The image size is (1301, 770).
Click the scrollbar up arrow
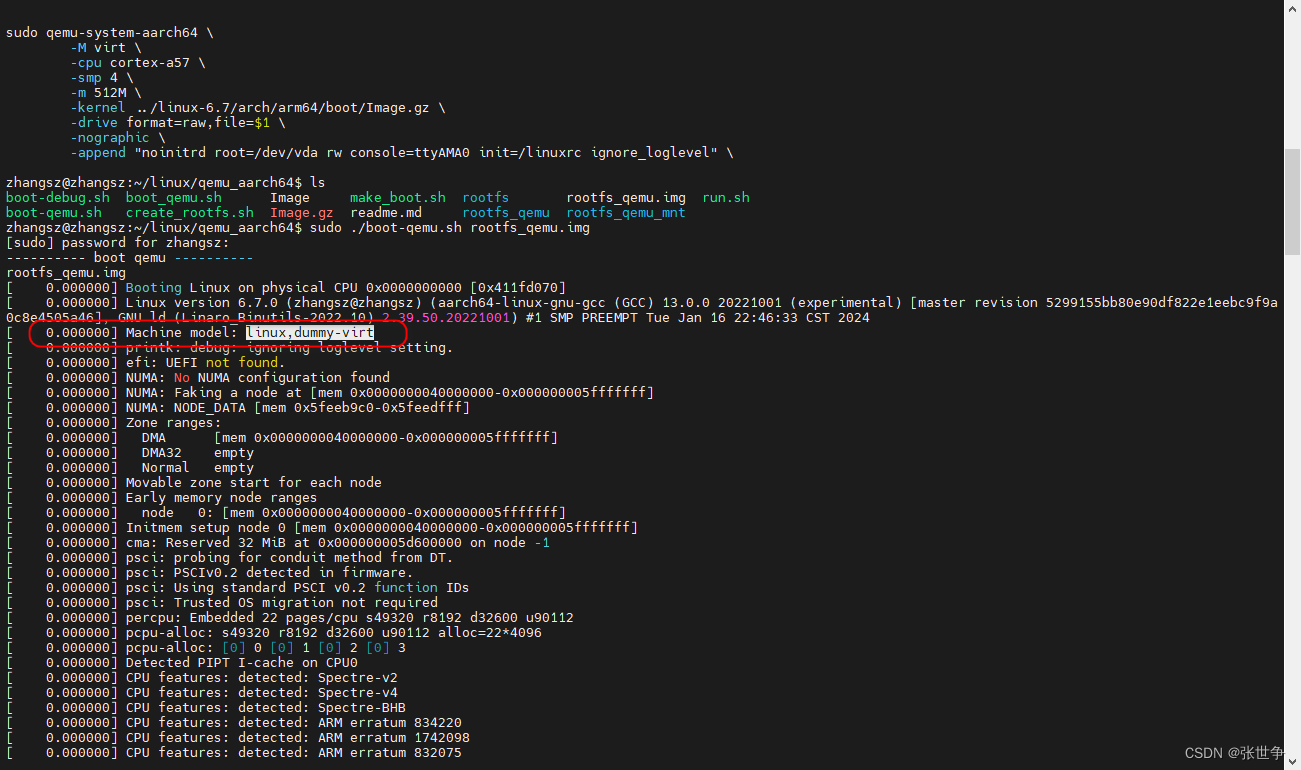point(1293,8)
